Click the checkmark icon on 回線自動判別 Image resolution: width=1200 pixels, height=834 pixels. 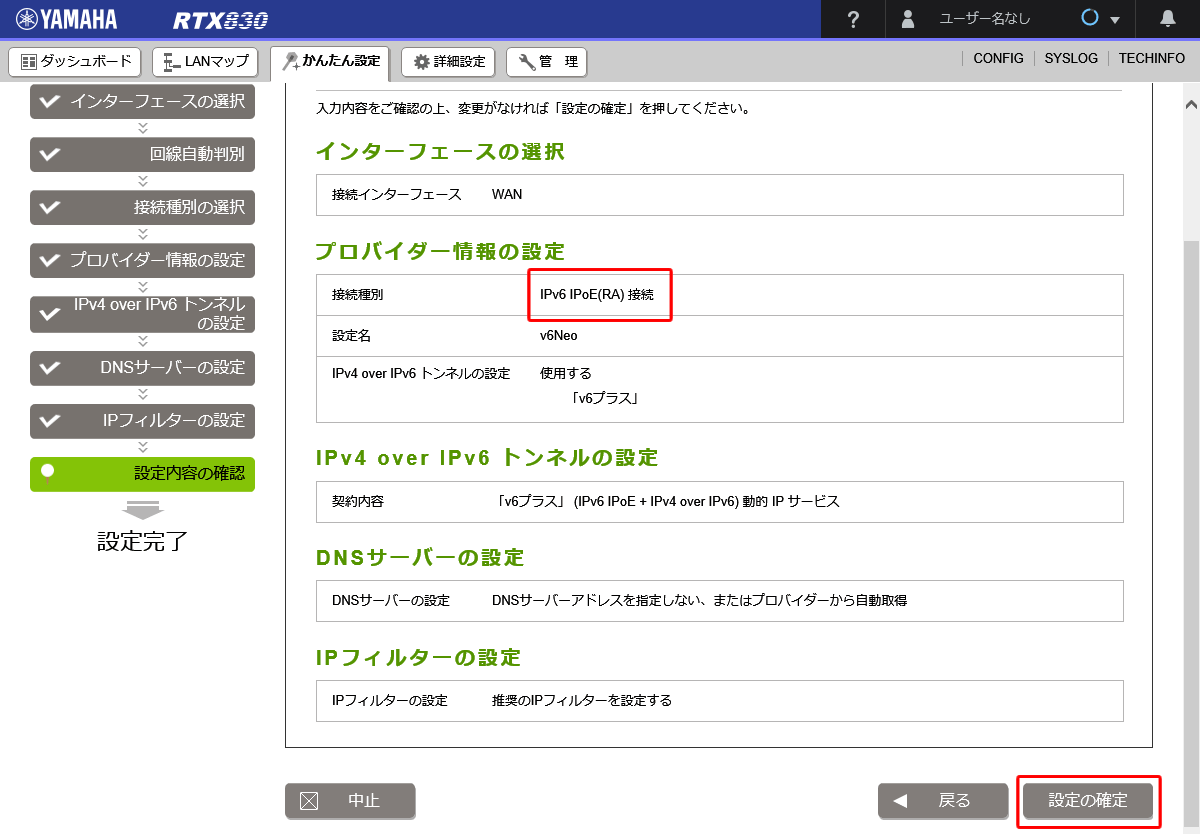[x=49, y=154]
